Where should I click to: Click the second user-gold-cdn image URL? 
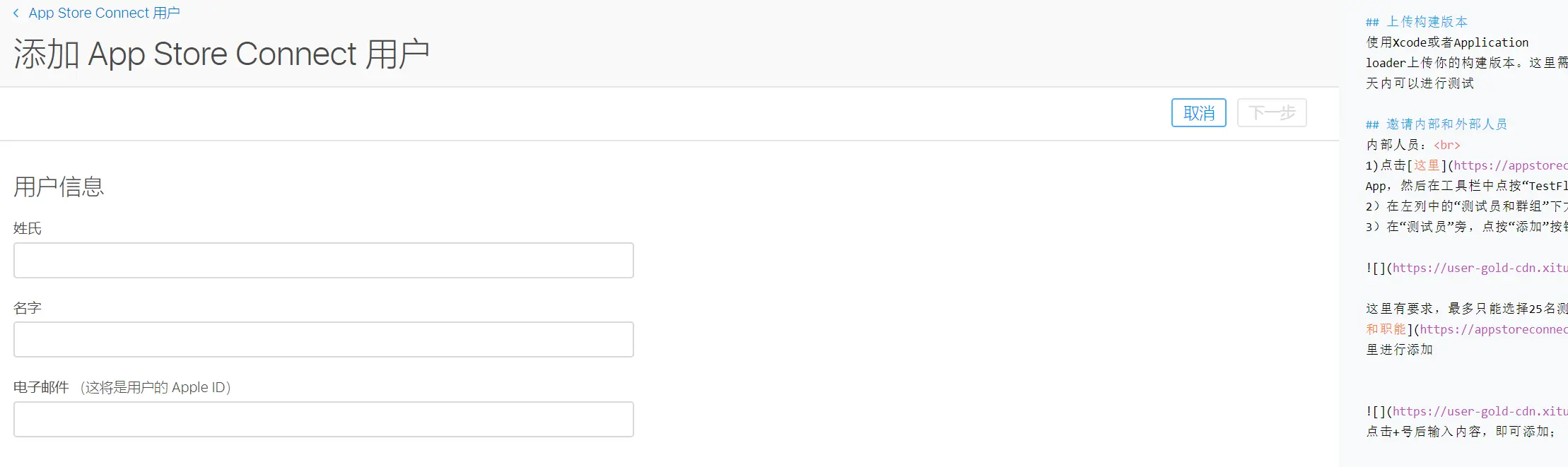(1480, 411)
